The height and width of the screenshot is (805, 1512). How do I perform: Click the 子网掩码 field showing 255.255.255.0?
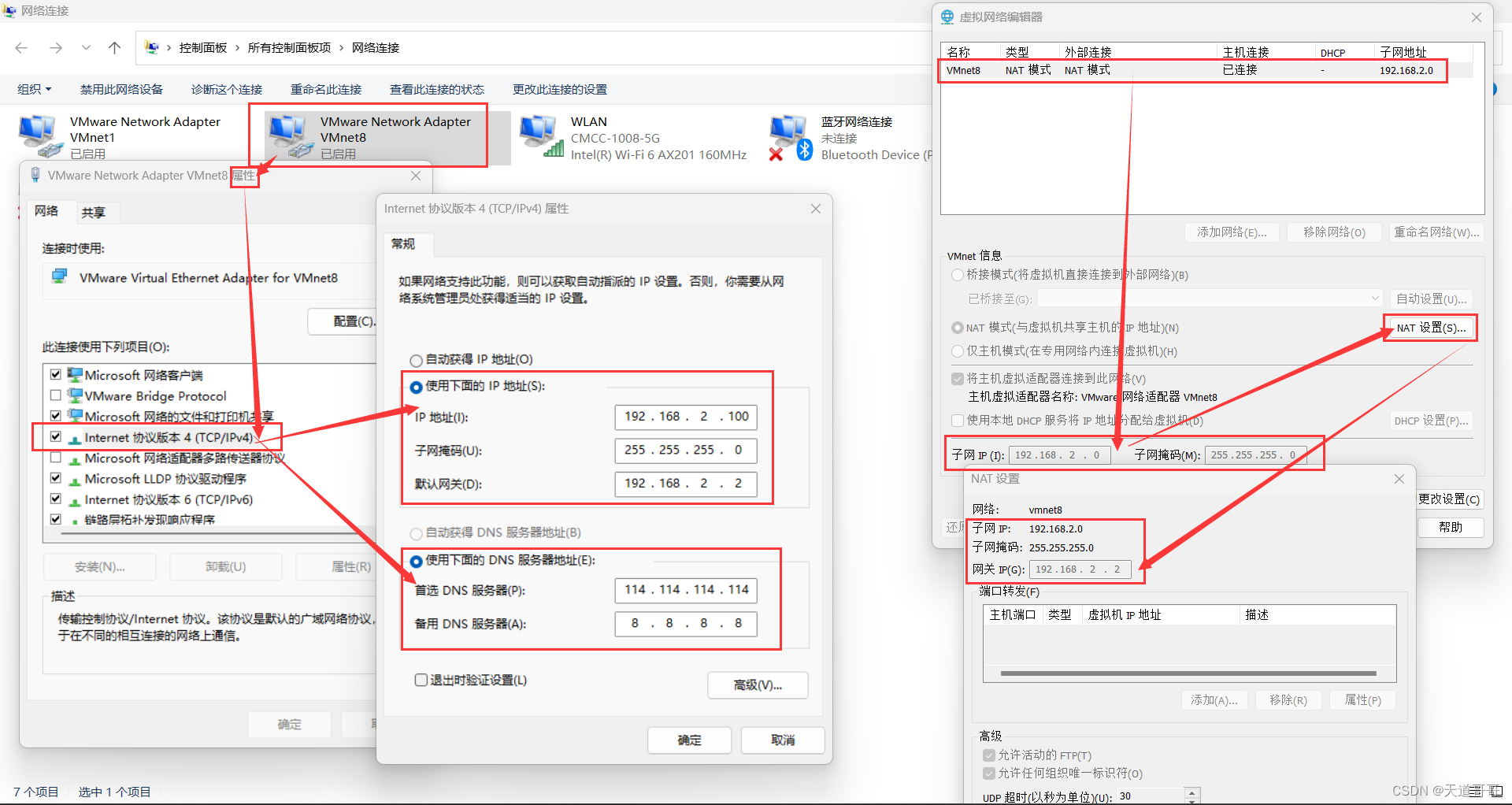pyautogui.click(x=686, y=451)
